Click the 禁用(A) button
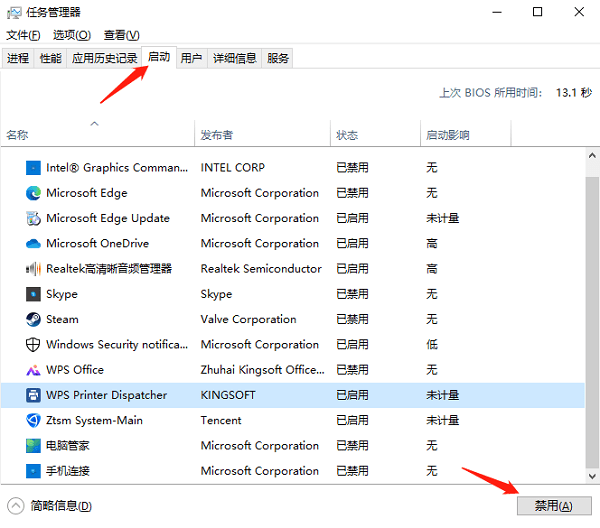This screenshot has height=528, width=600. [553, 506]
